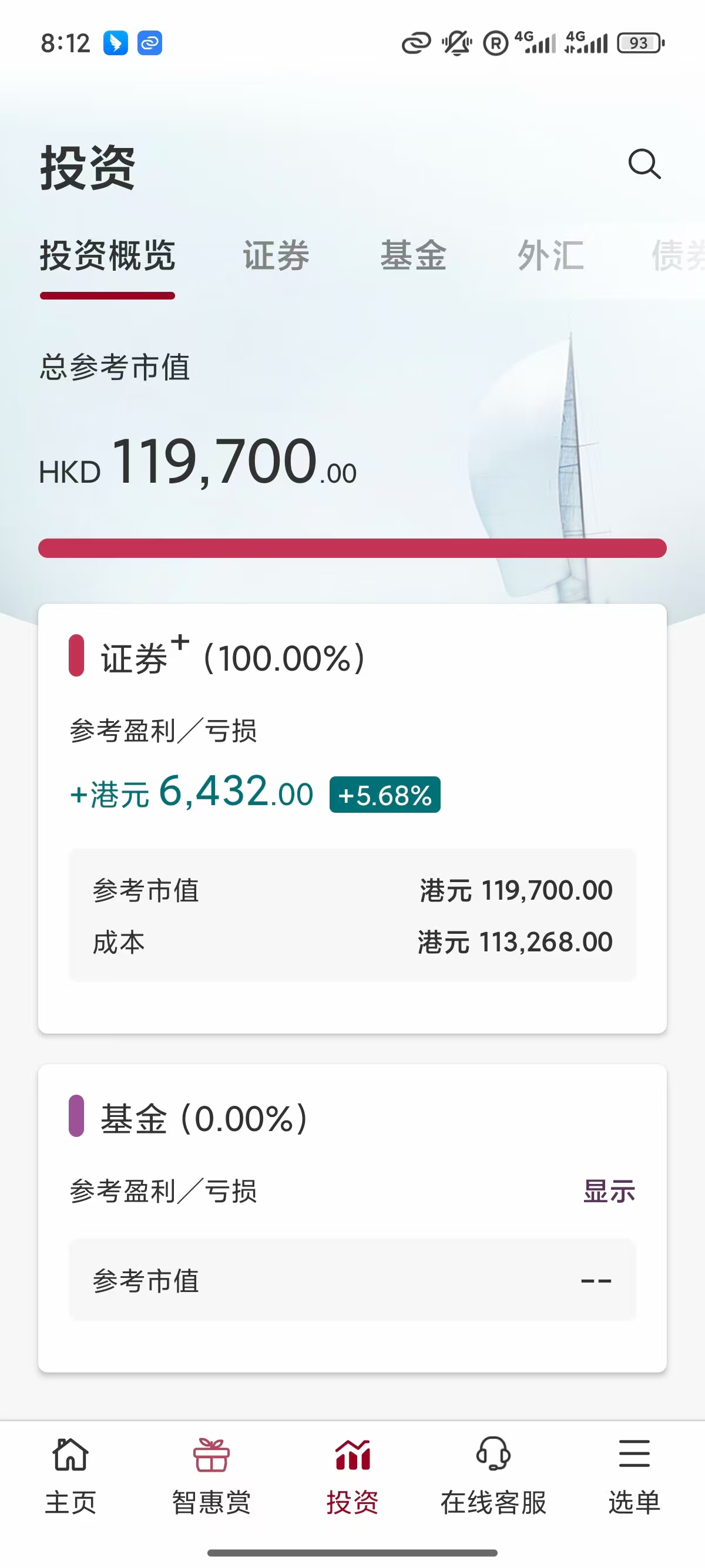Tap the +5.68% gain badge
The height and width of the screenshot is (1568, 705).
pos(385,795)
